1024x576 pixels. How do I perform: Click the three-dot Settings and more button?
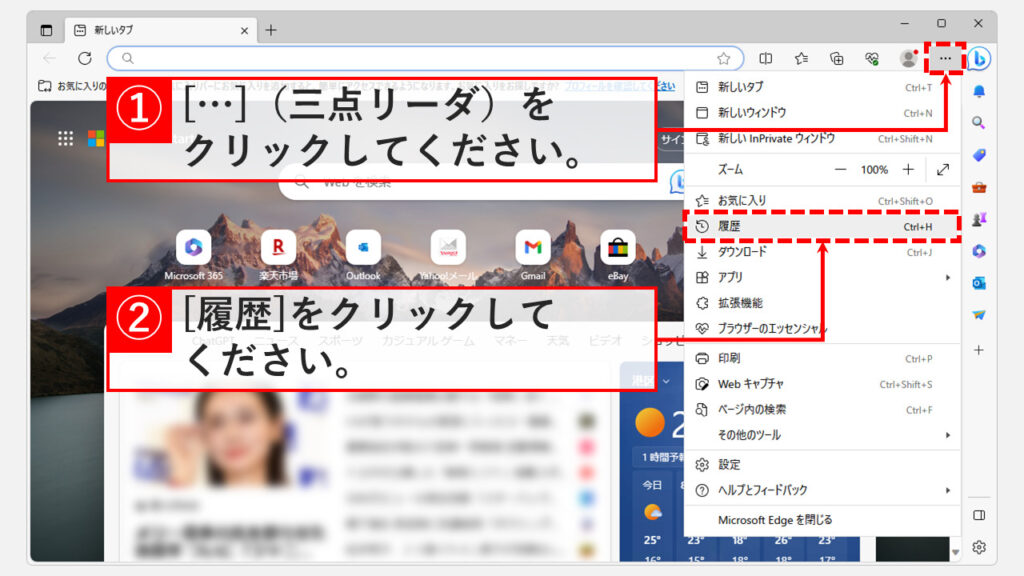(945, 59)
